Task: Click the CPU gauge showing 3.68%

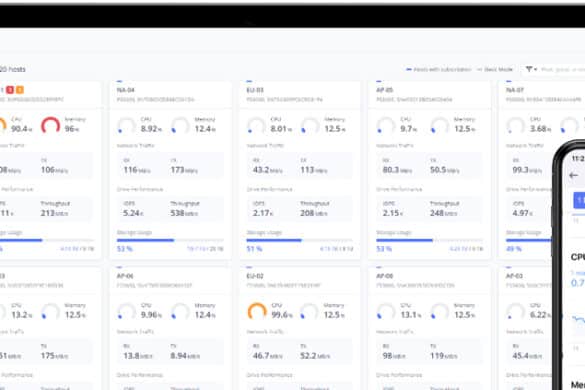Action: point(516,125)
